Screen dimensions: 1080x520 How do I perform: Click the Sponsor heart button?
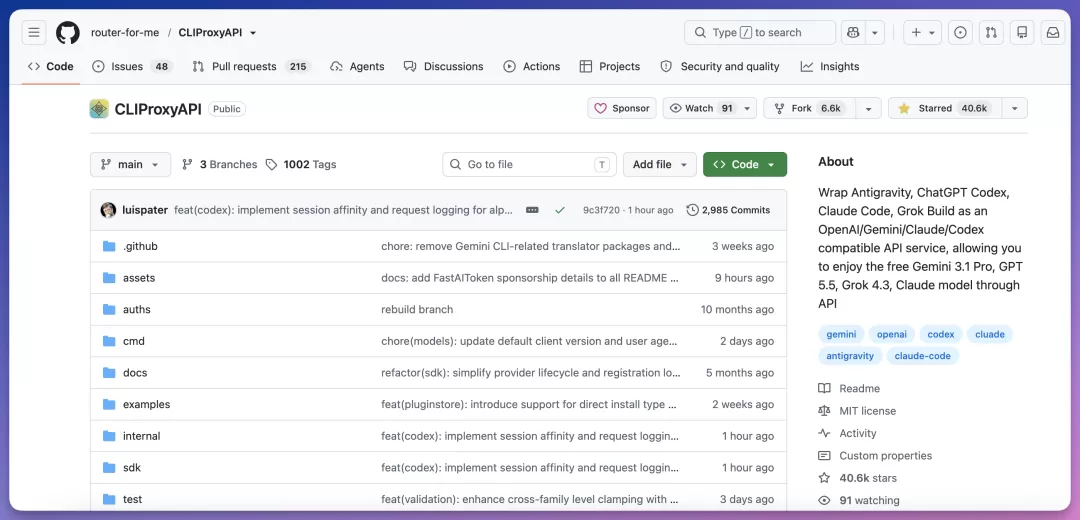(x=622, y=108)
